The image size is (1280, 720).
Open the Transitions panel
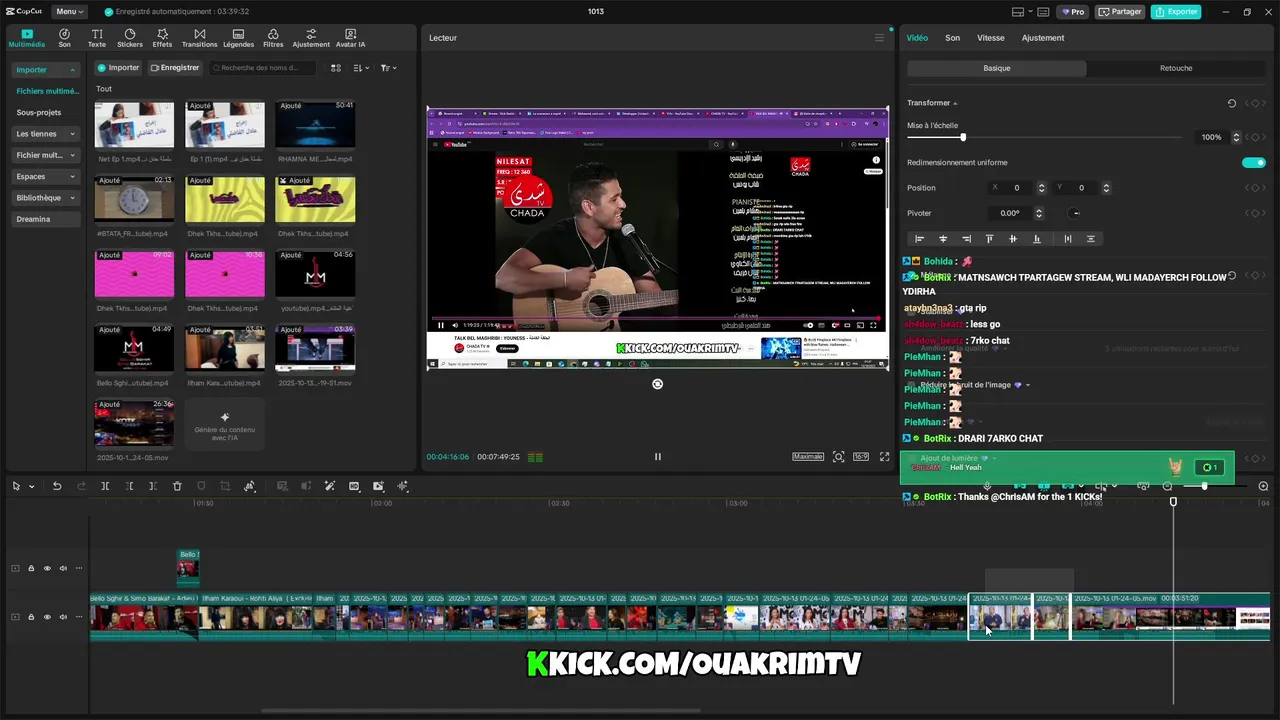pos(199,38)
